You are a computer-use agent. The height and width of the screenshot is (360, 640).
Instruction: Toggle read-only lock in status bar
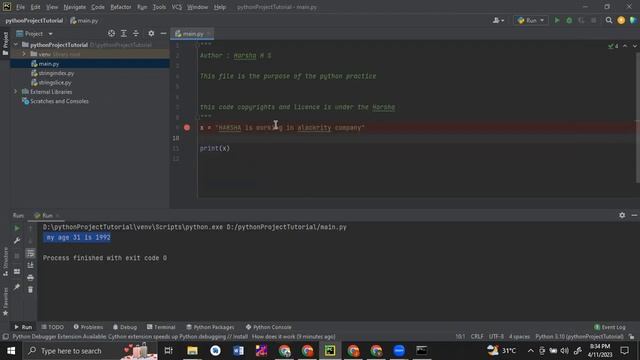click(x=631, y=337)
